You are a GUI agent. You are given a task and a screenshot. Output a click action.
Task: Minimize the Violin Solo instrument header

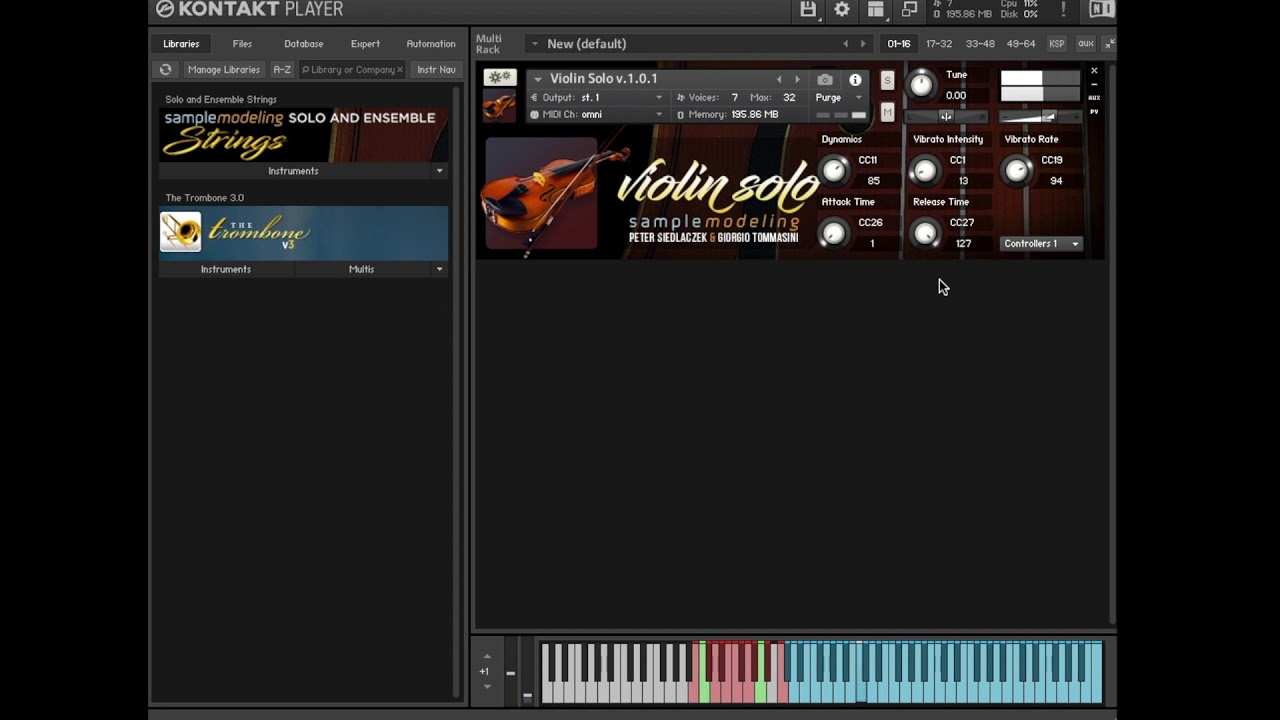[1094, 84]
